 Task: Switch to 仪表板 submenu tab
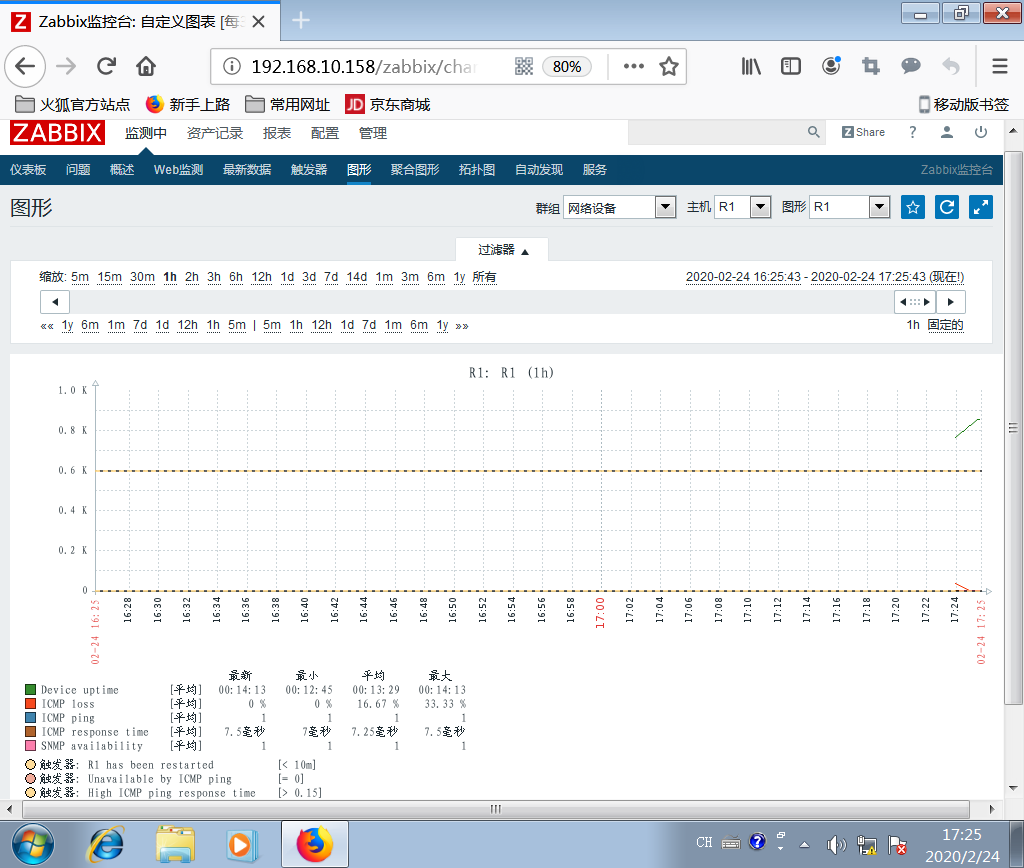[28, 170]
